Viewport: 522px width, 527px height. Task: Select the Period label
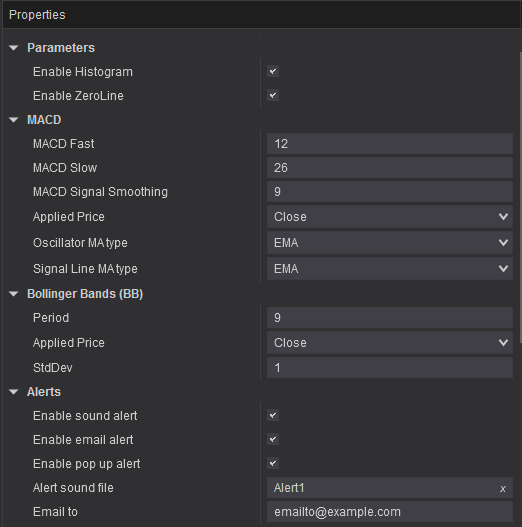51,318
